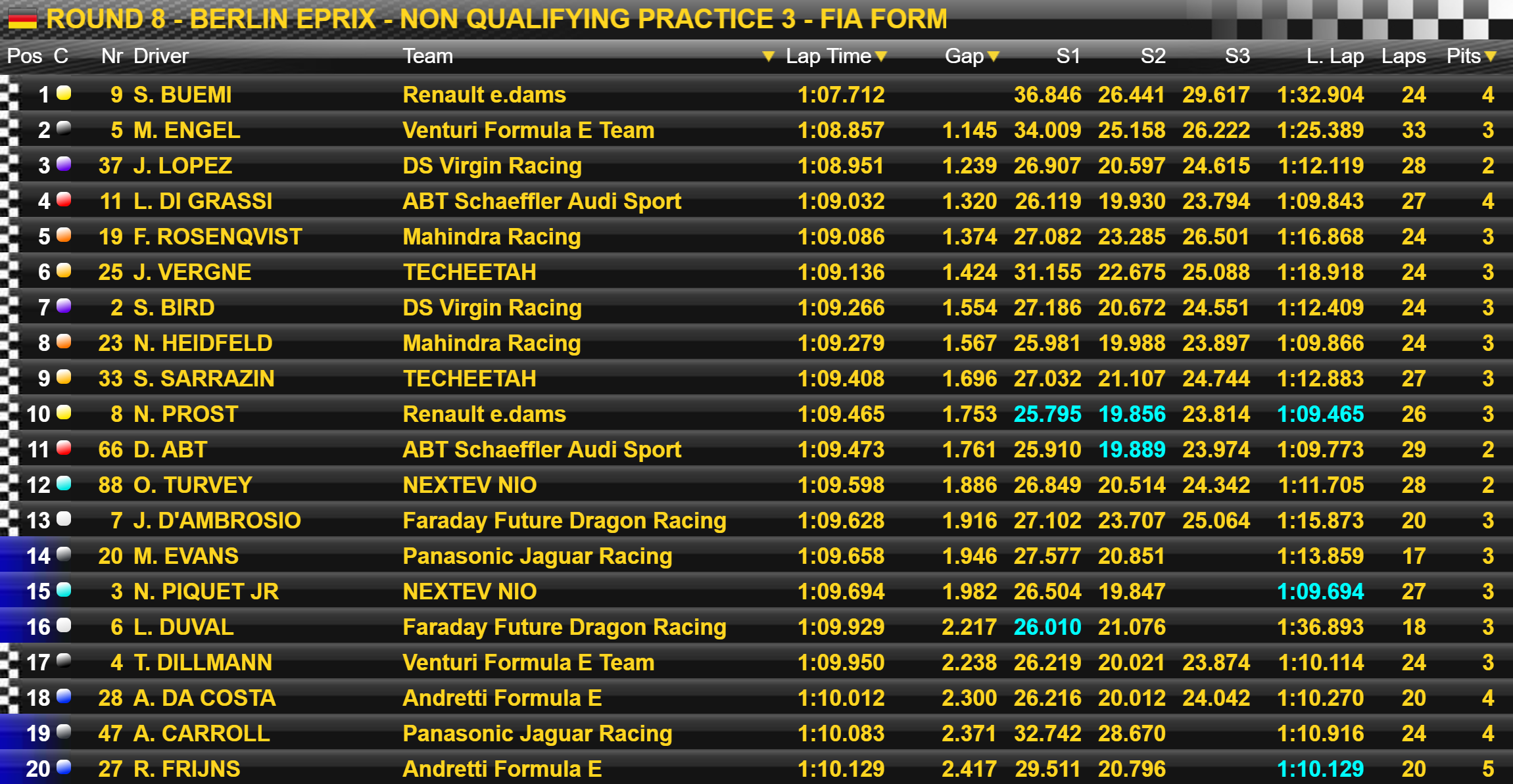Click the checkered flag marker on row 1
The height and width of the screenshot is (784, 1513).
coord(9,94)
